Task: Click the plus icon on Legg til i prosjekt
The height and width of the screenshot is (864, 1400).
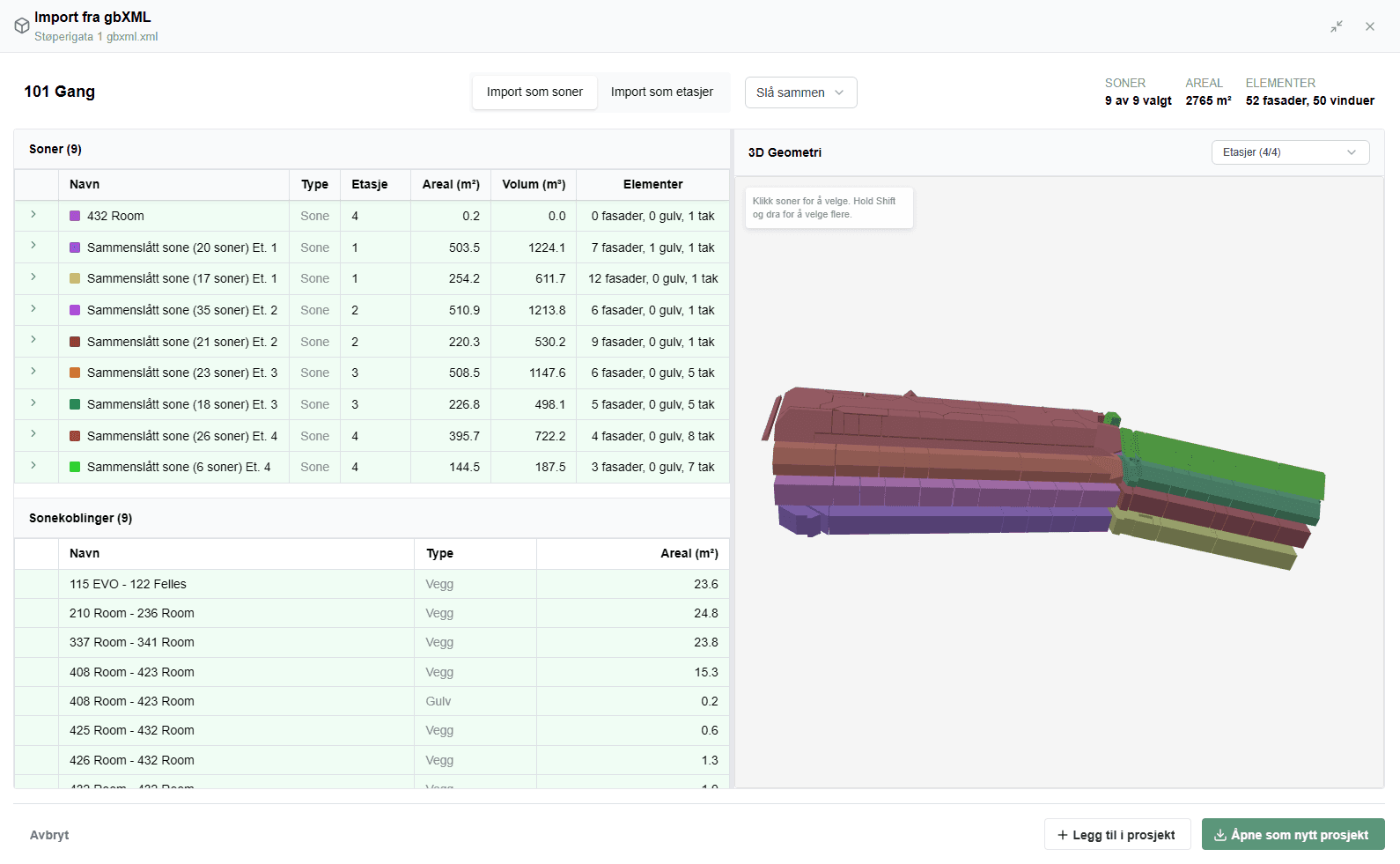Action: 1063,835
